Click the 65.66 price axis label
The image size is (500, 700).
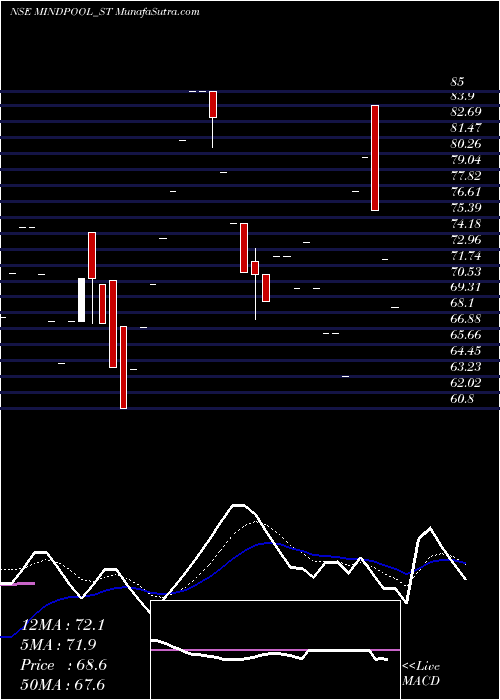[x=467, y=335]
